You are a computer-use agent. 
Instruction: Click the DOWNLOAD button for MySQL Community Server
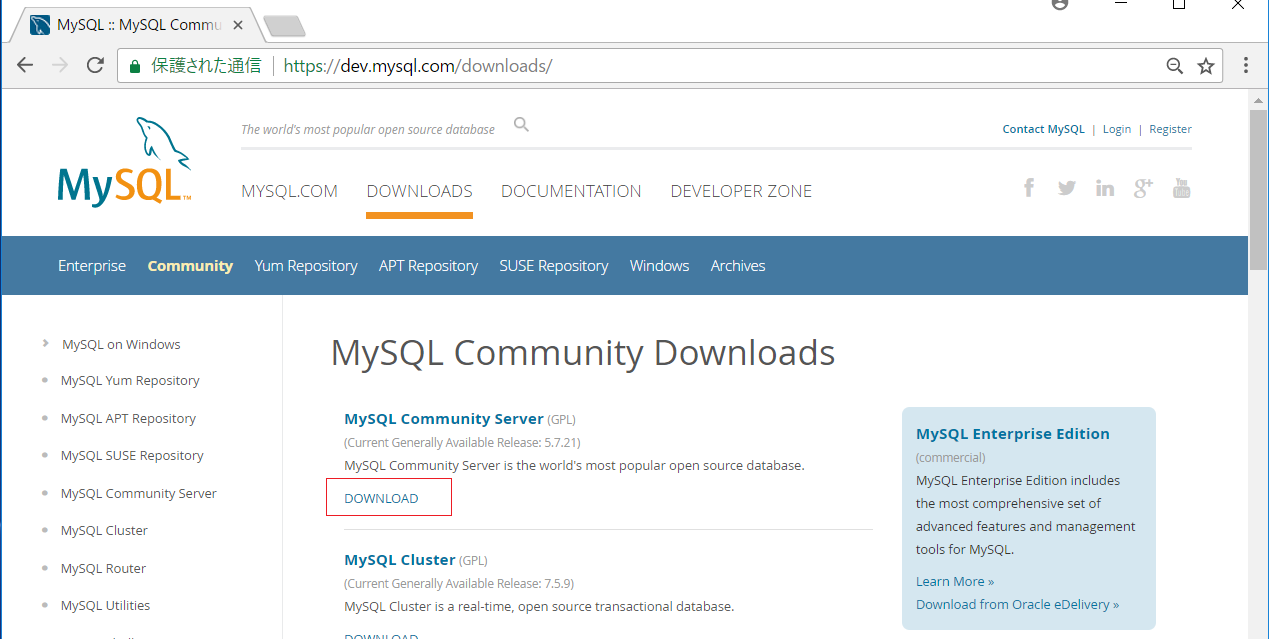click(388, 497)
